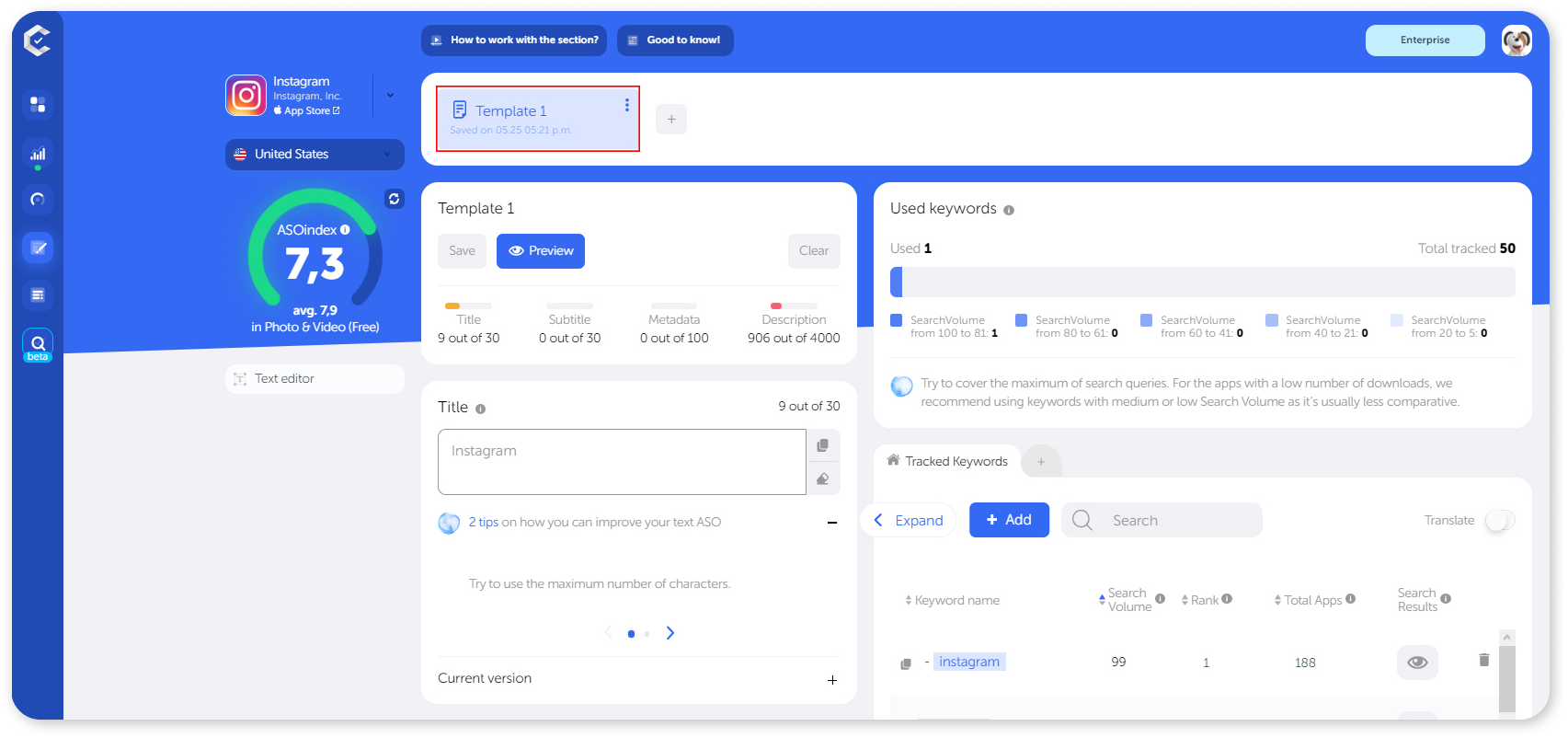Add a new template tab
Viewport: 1568px width, 738px height.
[x=671, y=120]
